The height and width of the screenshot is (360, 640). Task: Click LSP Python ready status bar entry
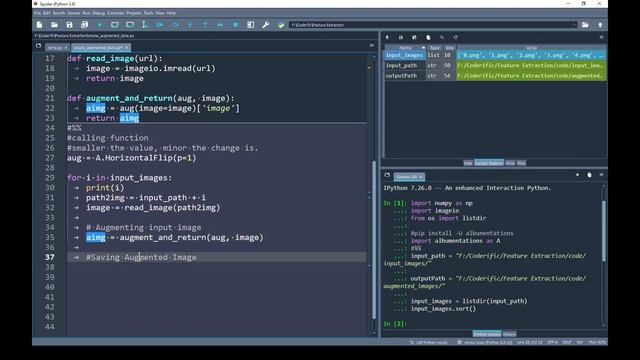(429, 342)
